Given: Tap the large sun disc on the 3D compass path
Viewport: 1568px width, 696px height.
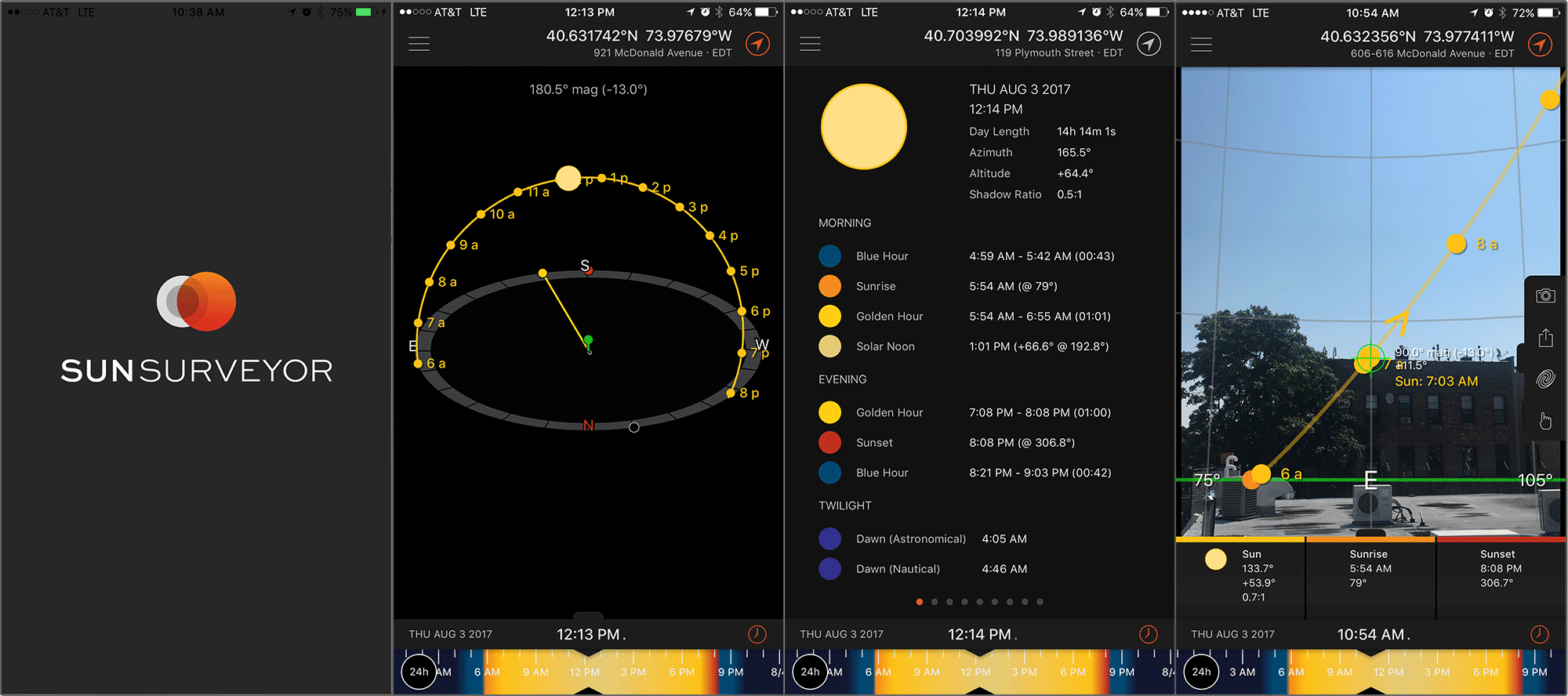Looking at the screenshot, I should click(568, 178).
